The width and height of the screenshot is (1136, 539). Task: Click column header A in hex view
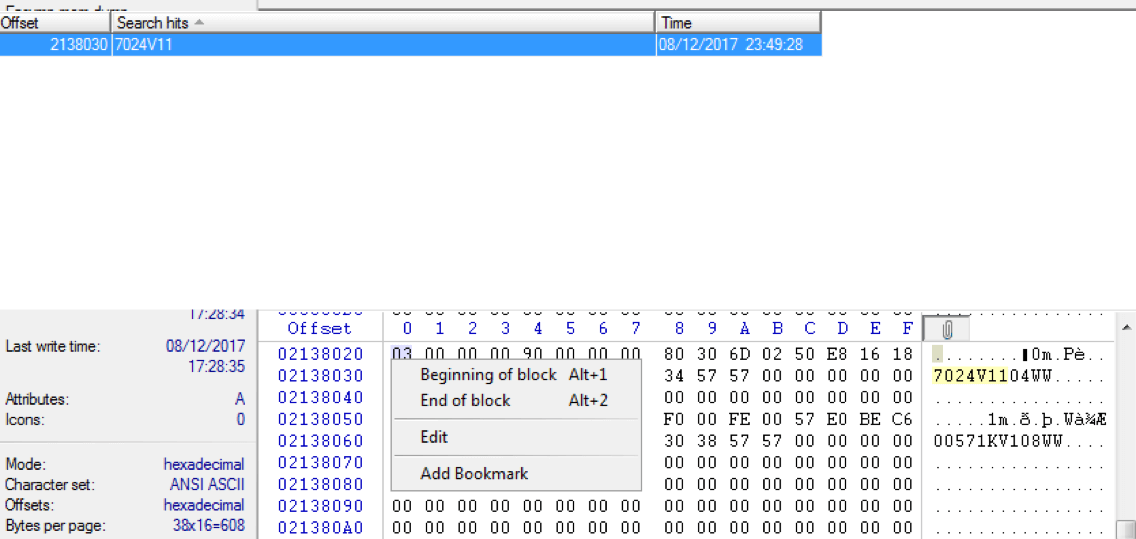(745, 329)
